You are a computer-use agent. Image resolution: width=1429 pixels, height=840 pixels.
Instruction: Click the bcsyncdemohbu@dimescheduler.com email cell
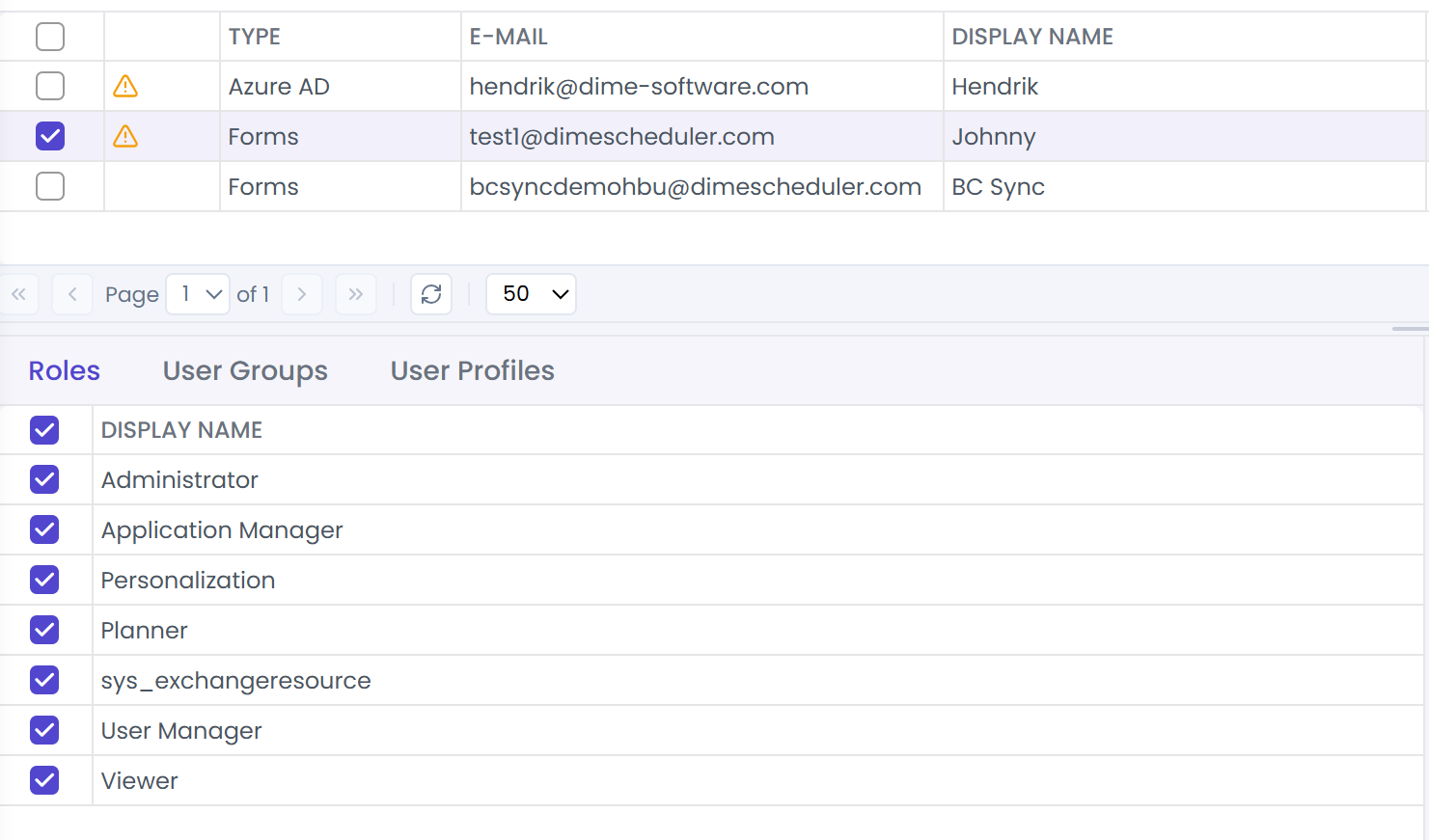(x=702, y=187)
